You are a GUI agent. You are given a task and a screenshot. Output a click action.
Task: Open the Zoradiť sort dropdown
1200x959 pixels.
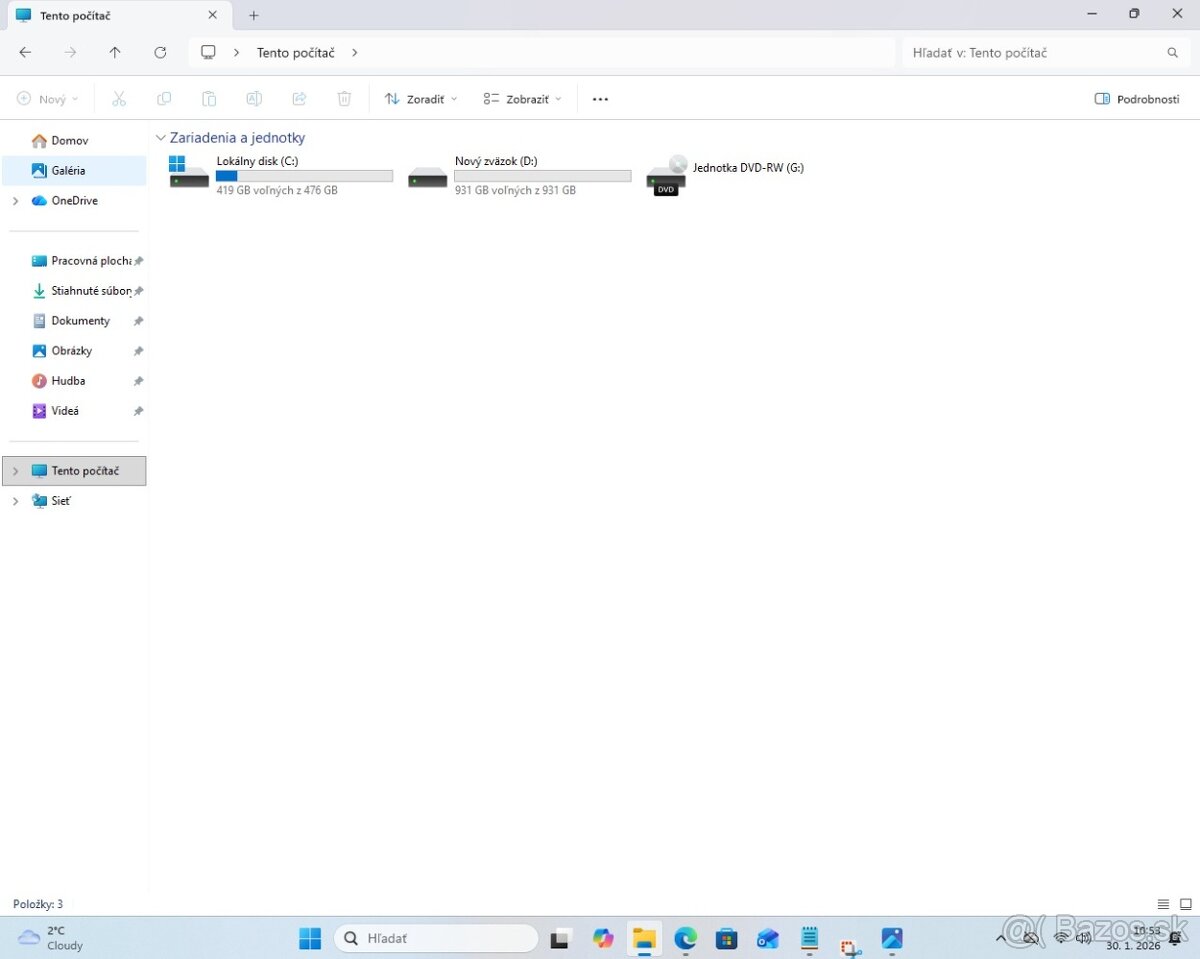421,99
